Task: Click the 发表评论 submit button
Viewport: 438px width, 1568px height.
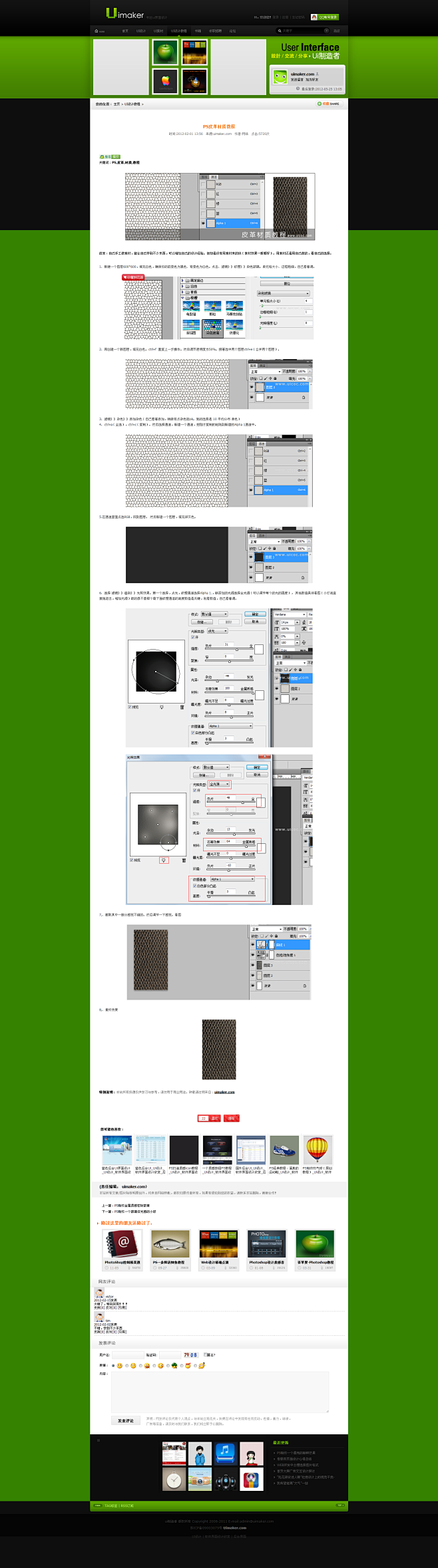Action: pos(125,1420)
